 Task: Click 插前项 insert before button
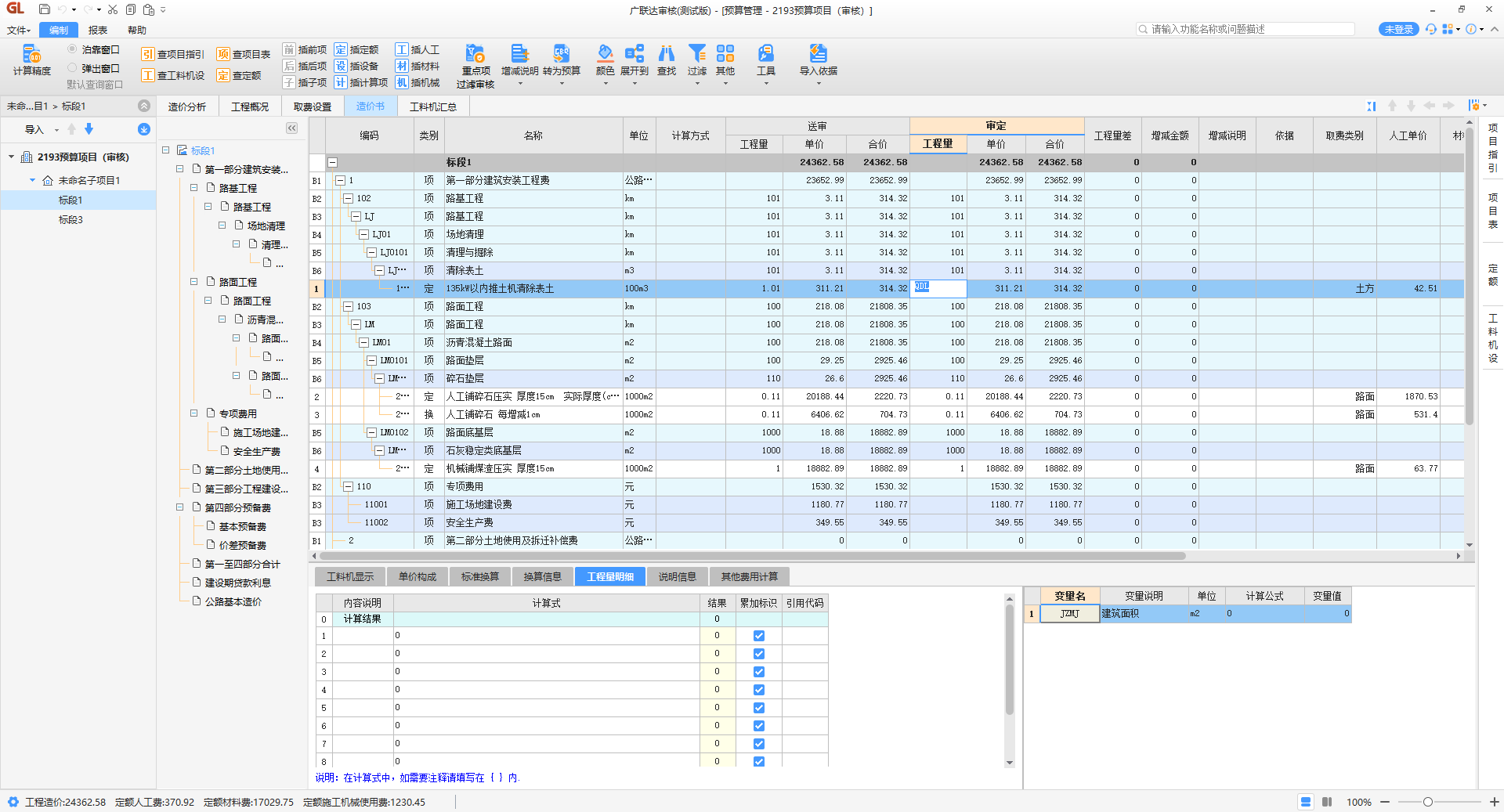(x=305, y=49)
